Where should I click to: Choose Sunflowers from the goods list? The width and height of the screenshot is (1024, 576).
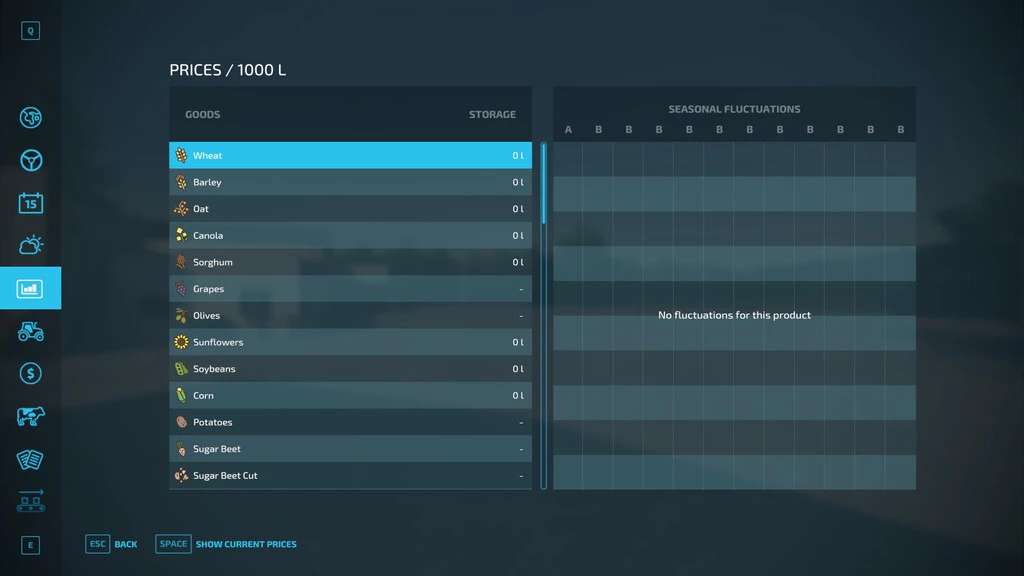tap(350, 342)
